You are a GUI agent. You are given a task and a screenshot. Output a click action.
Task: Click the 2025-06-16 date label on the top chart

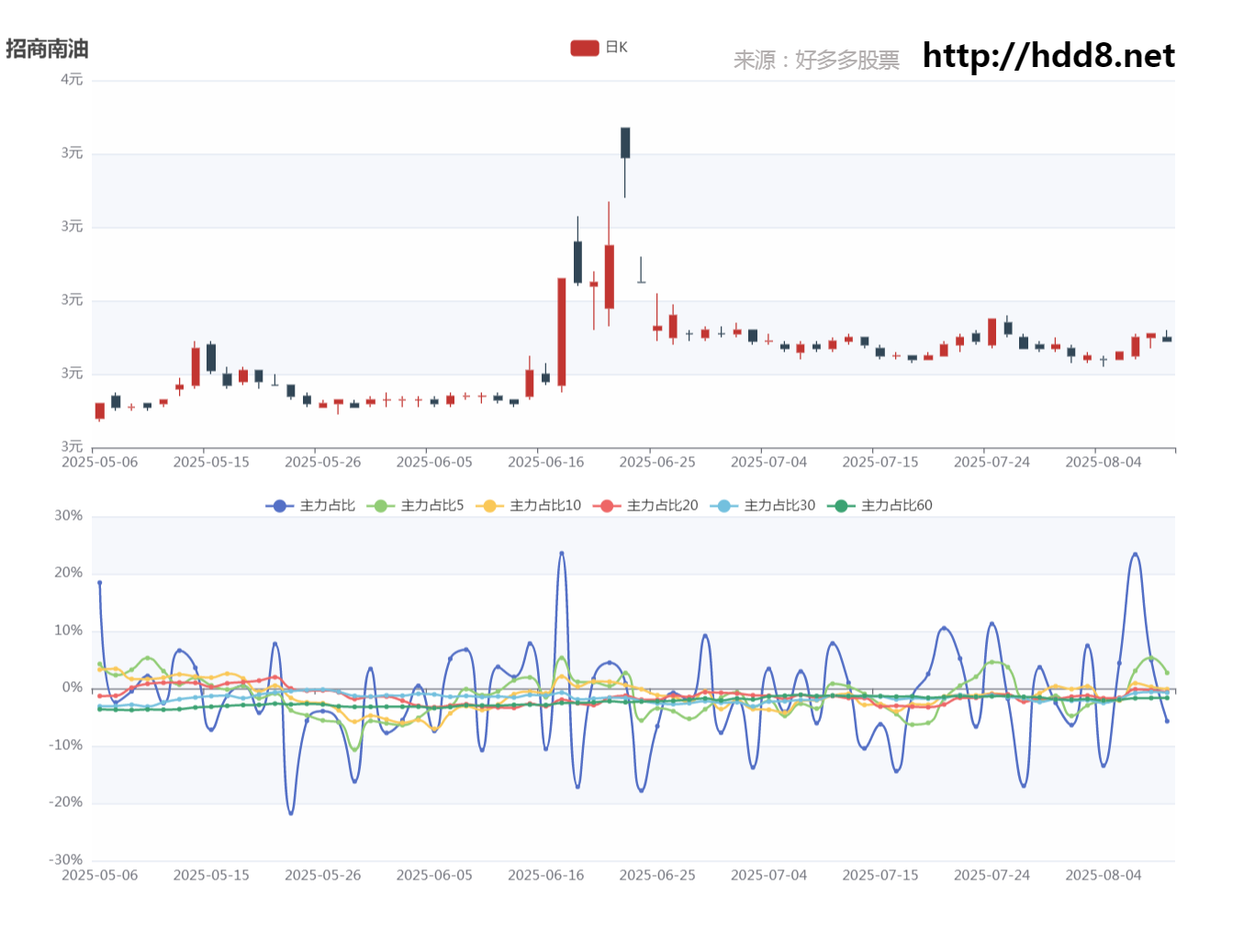(545, 462)
